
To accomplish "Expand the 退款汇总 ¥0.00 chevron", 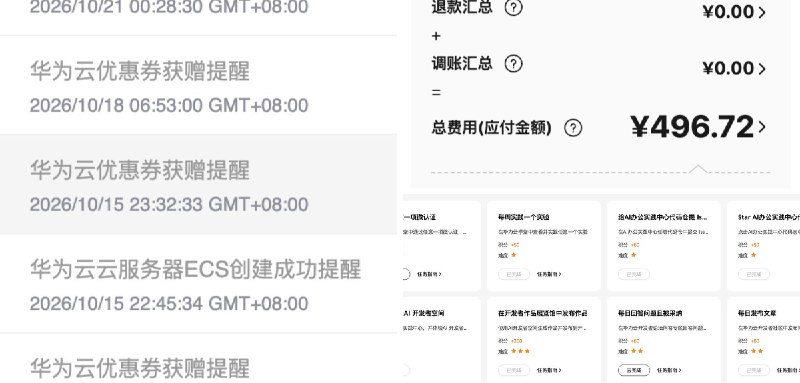I will pos(762,12).
